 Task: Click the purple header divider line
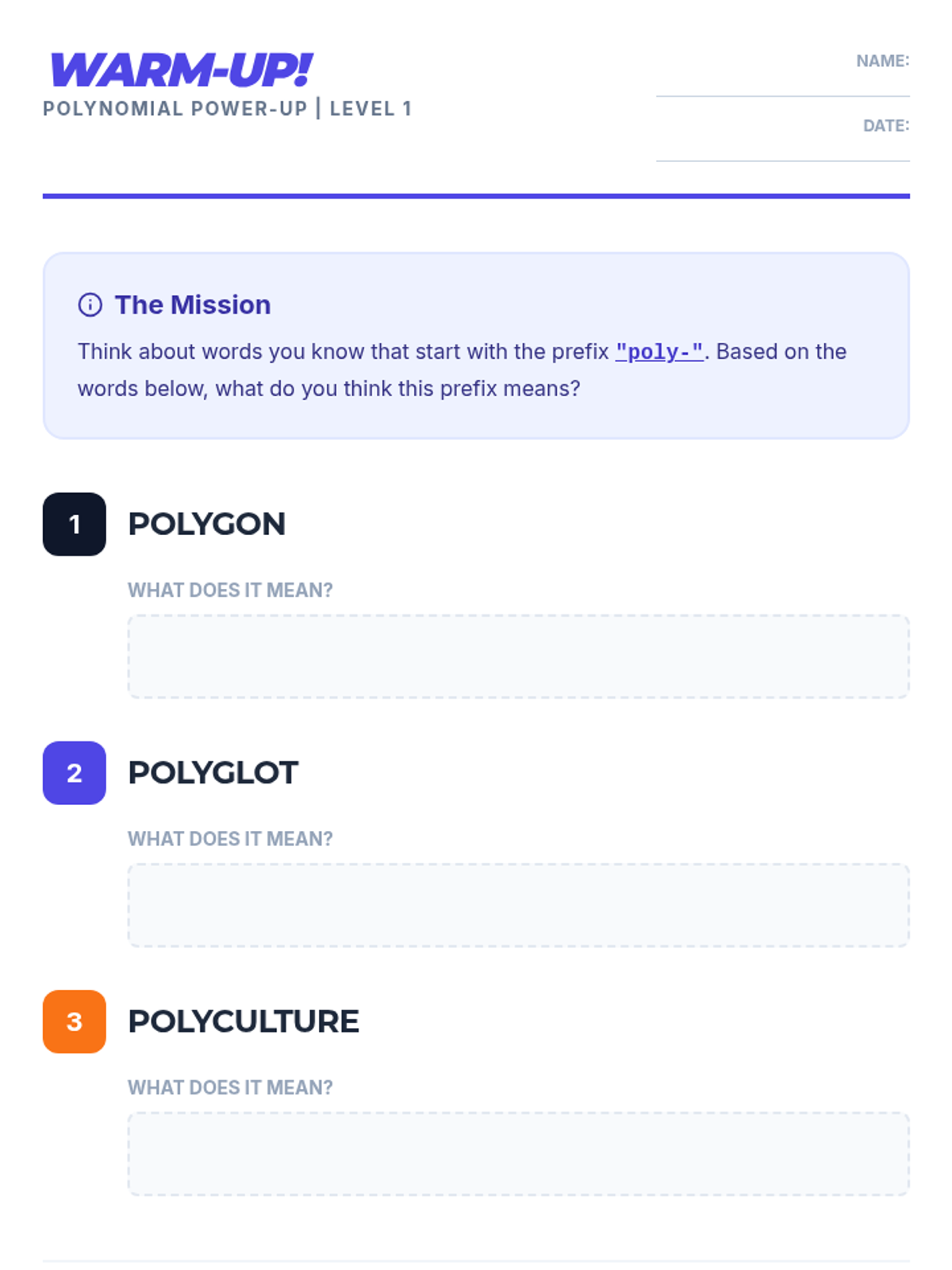476,195
